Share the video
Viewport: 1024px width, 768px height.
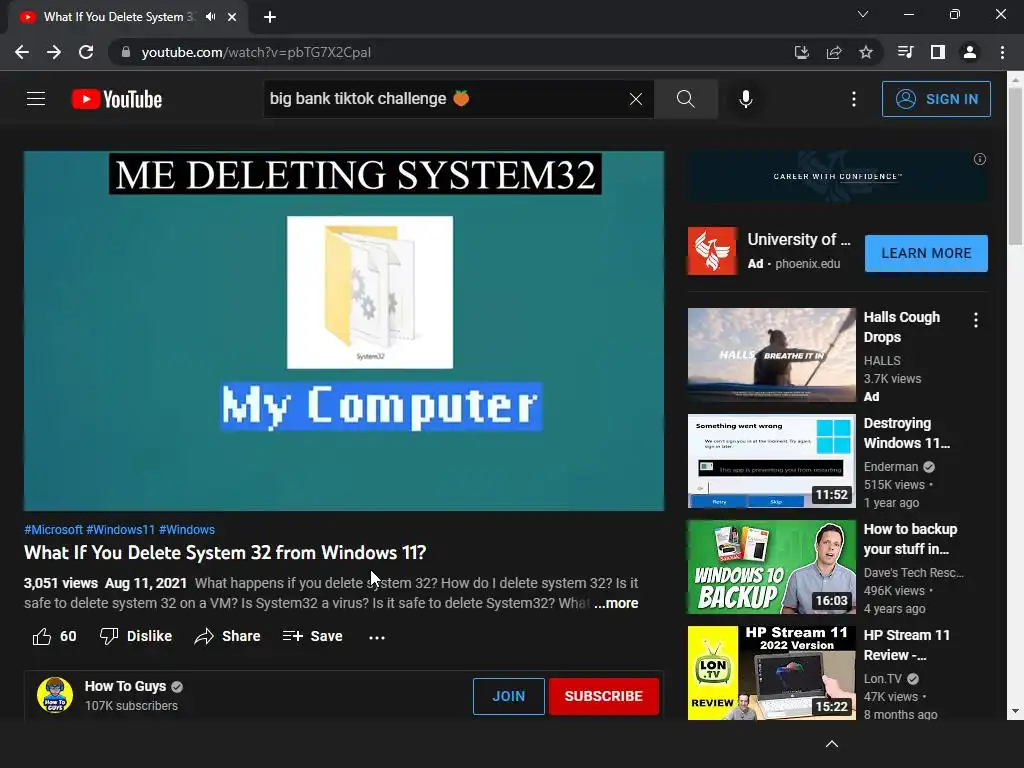tap(227, 636)
